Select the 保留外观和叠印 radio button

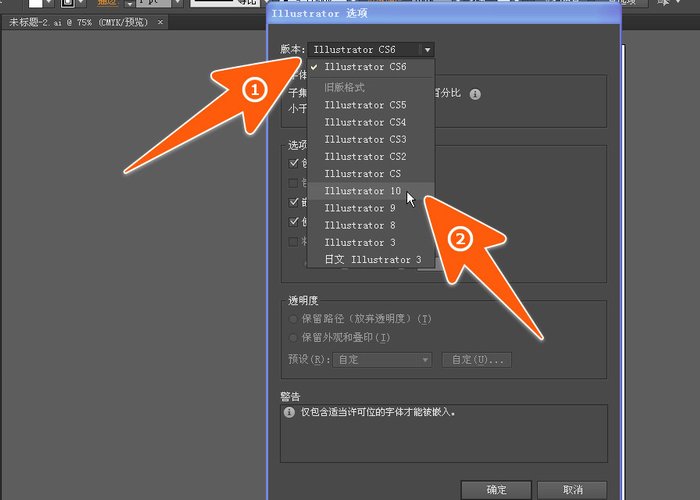pos(294,338)
